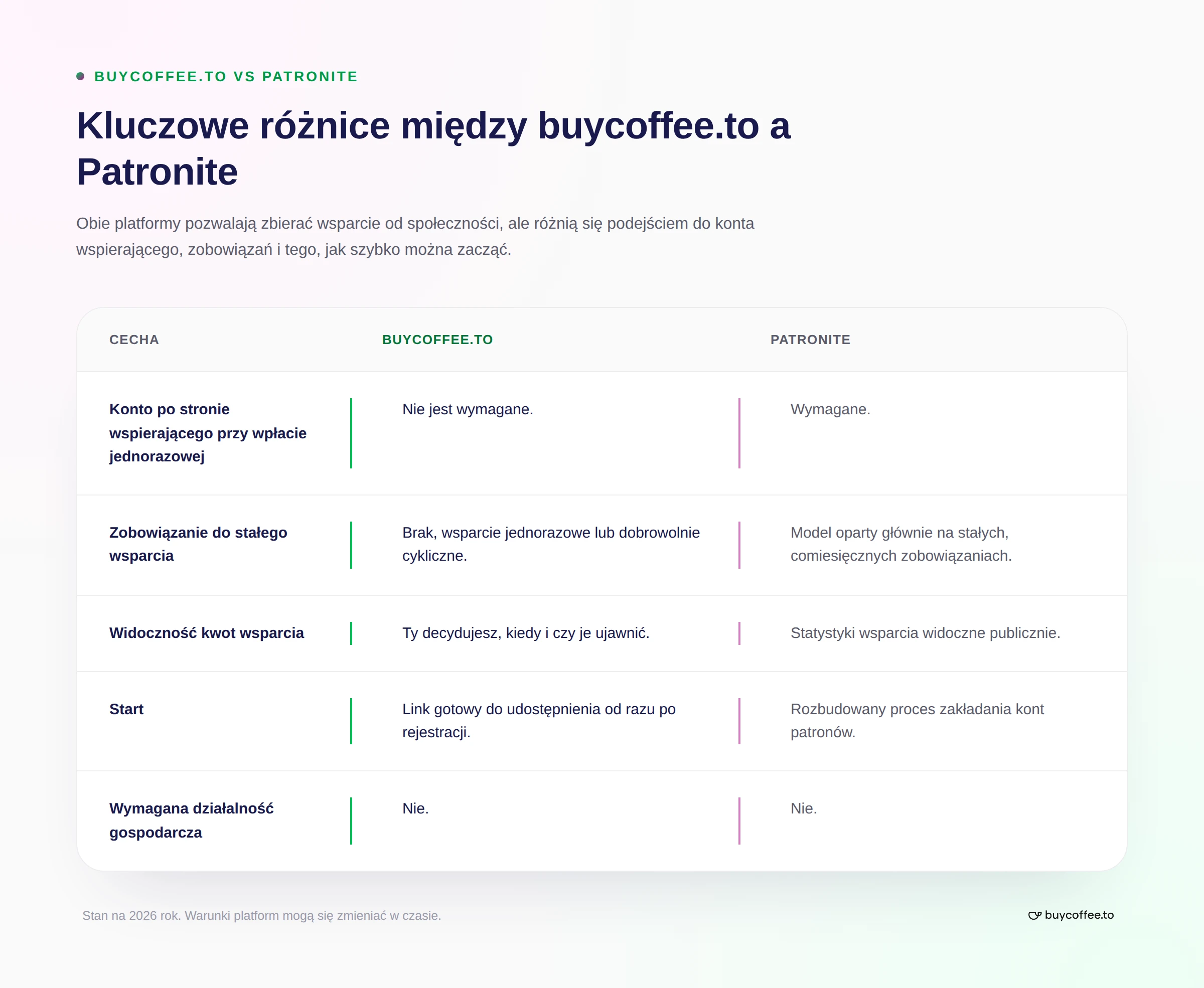Screen dimensions: 1204x988
Task: Click 'Nie.' in the buycoffee.to column
Action: pos(415,808)
